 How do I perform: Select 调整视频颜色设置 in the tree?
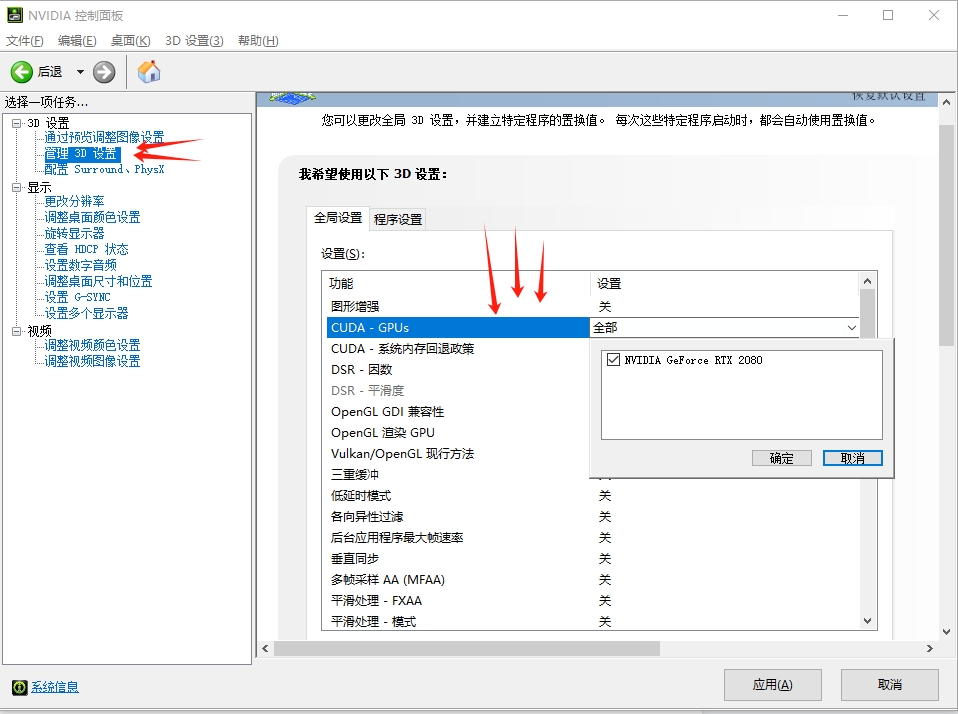(92, 345)
